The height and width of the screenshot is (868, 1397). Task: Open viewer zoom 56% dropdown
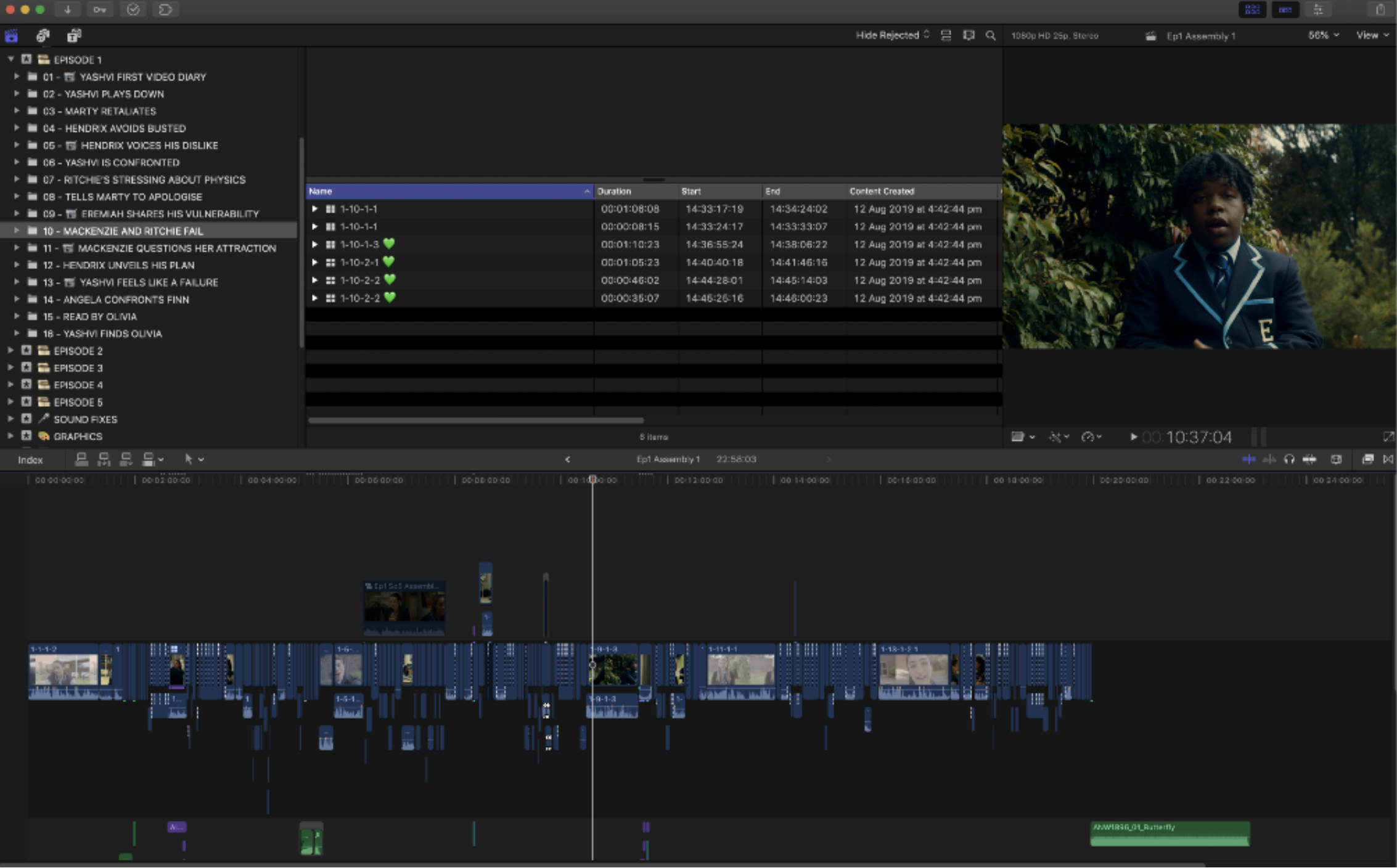1323,36
